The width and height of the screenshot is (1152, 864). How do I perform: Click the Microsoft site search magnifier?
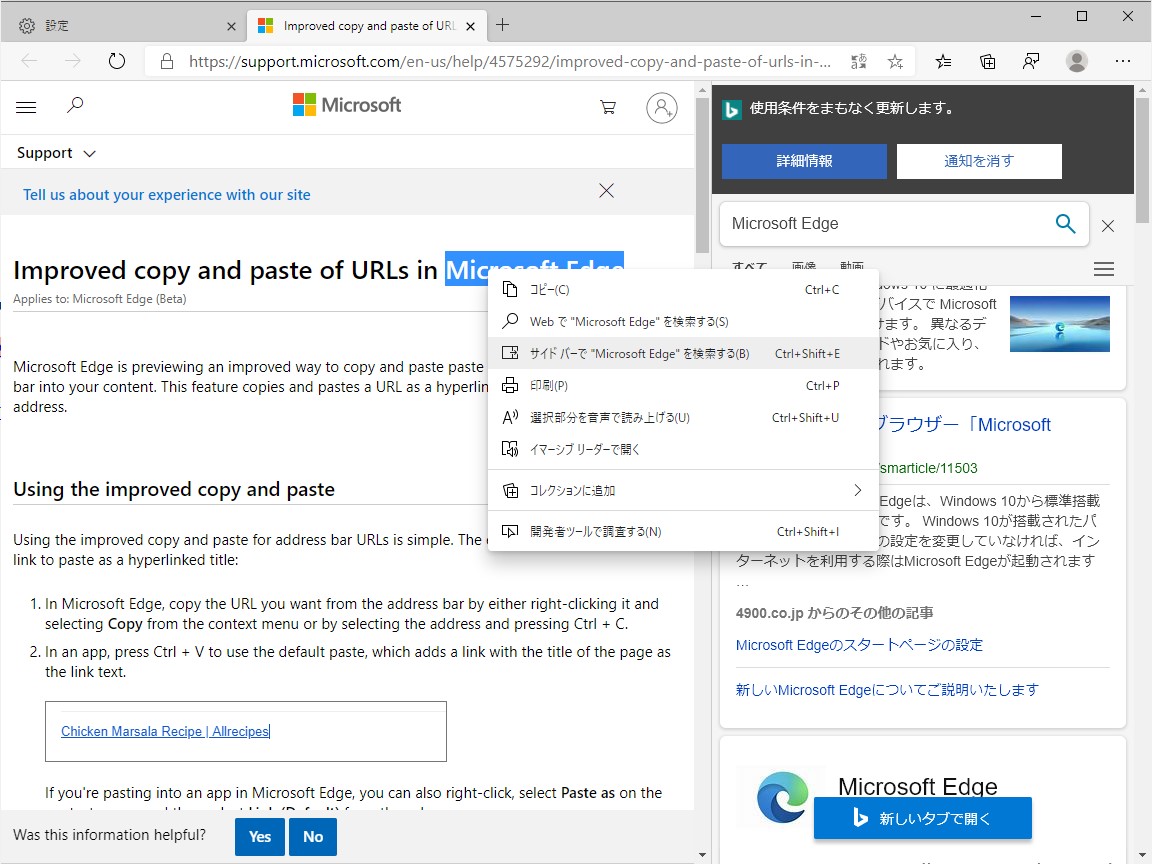point(75,106)
